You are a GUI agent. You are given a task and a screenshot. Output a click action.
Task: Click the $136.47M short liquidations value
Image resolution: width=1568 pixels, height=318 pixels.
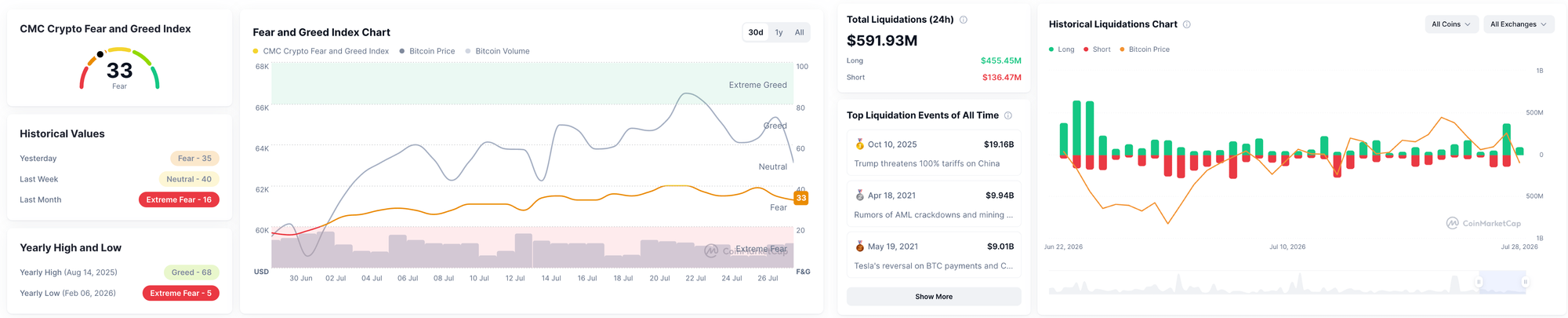click(1002, 78)
